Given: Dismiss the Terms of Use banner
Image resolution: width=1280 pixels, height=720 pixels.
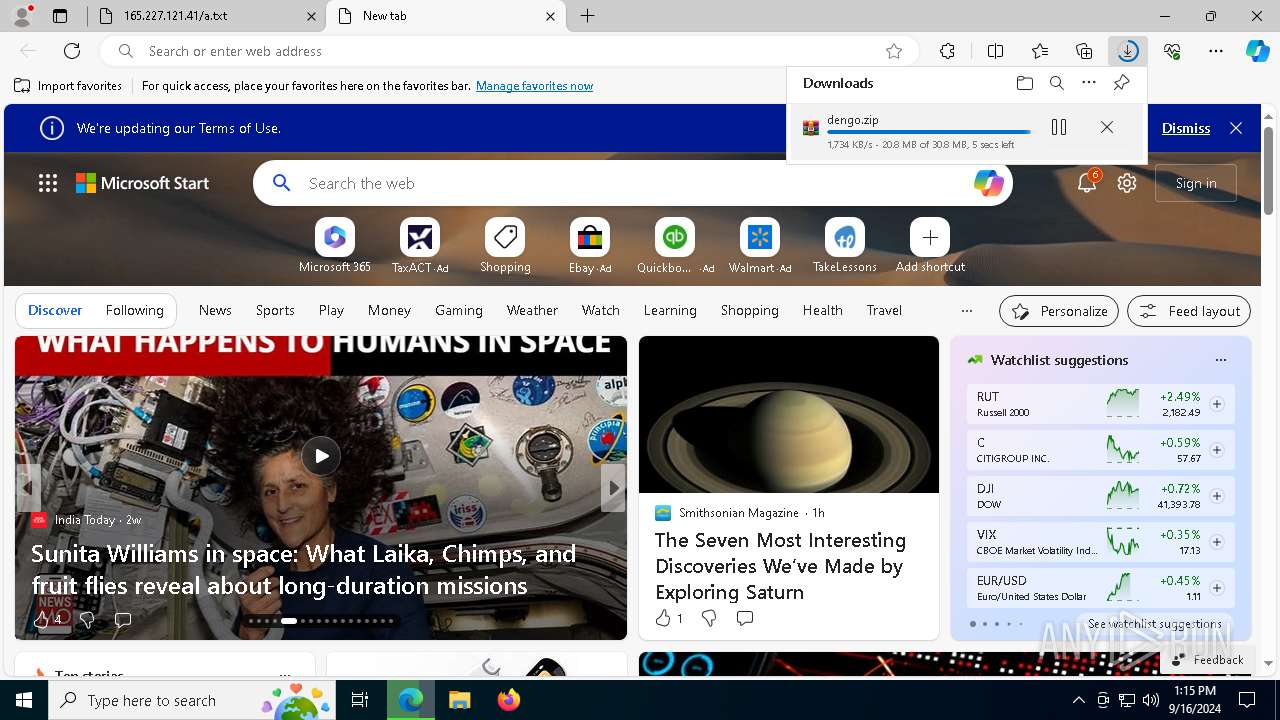Looking at the screenshot, I should [1186, 128].
